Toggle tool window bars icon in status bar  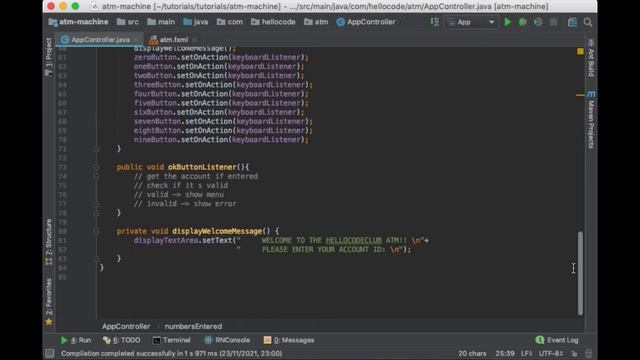point(49,353)
